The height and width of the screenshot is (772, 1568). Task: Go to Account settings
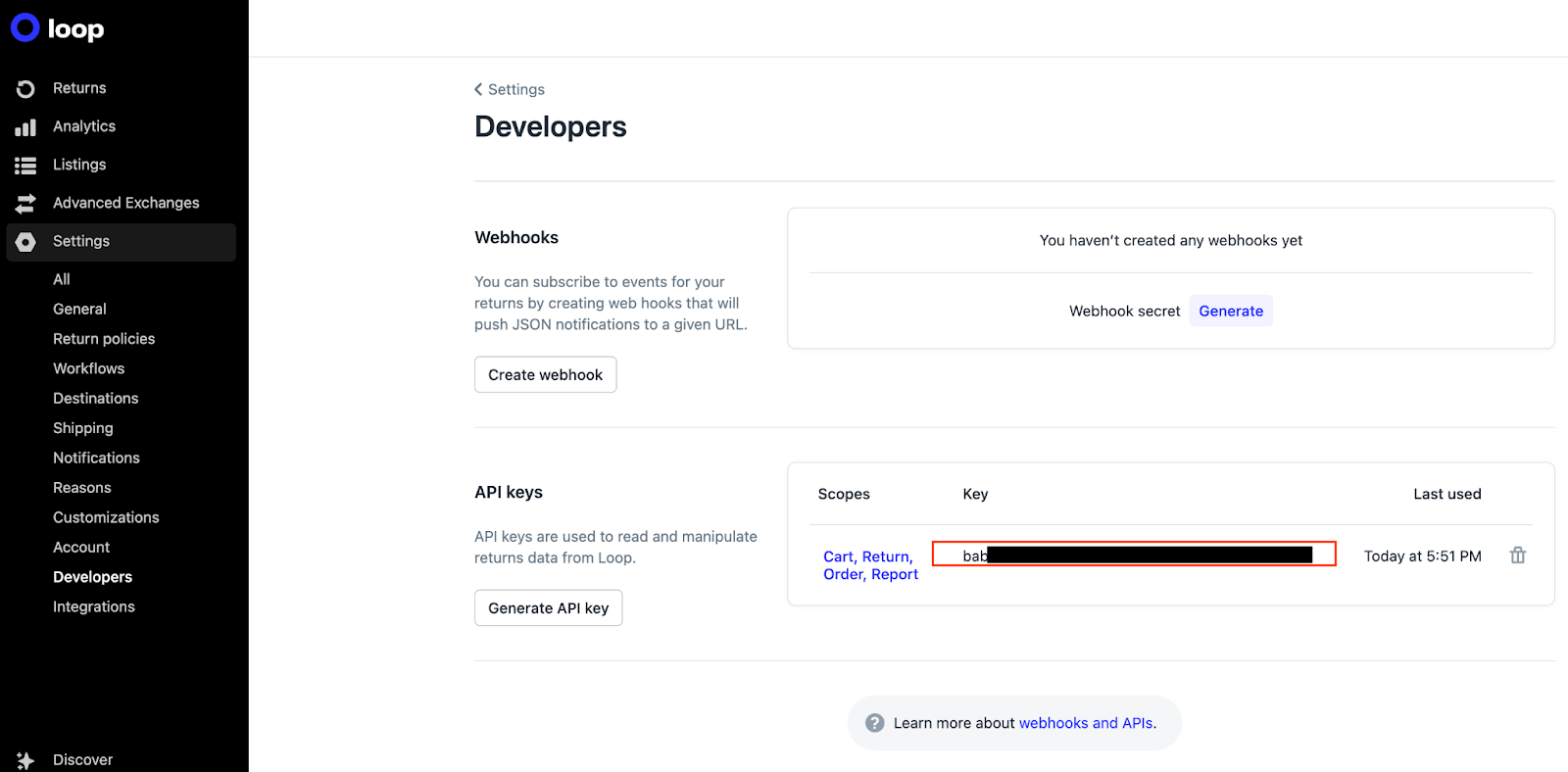[x=81, y=548]
